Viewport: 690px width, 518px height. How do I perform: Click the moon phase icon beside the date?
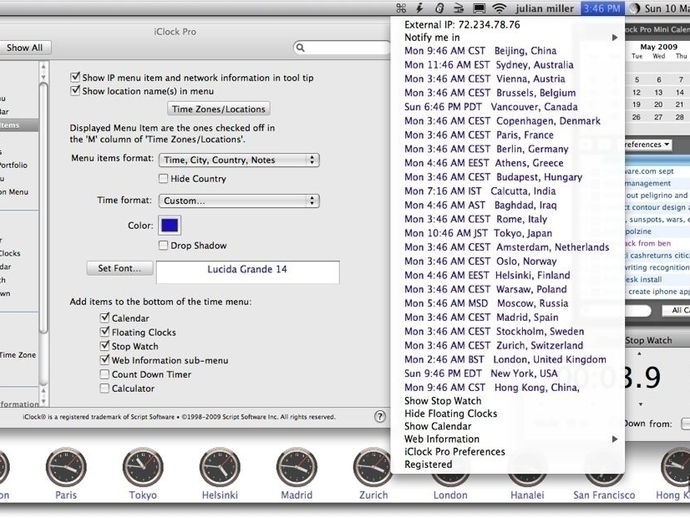[x=635, y=8]
